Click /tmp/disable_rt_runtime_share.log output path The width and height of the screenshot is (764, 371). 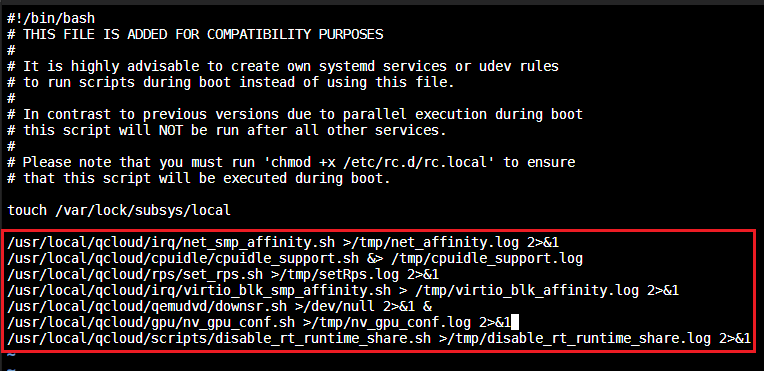point(579,339)
